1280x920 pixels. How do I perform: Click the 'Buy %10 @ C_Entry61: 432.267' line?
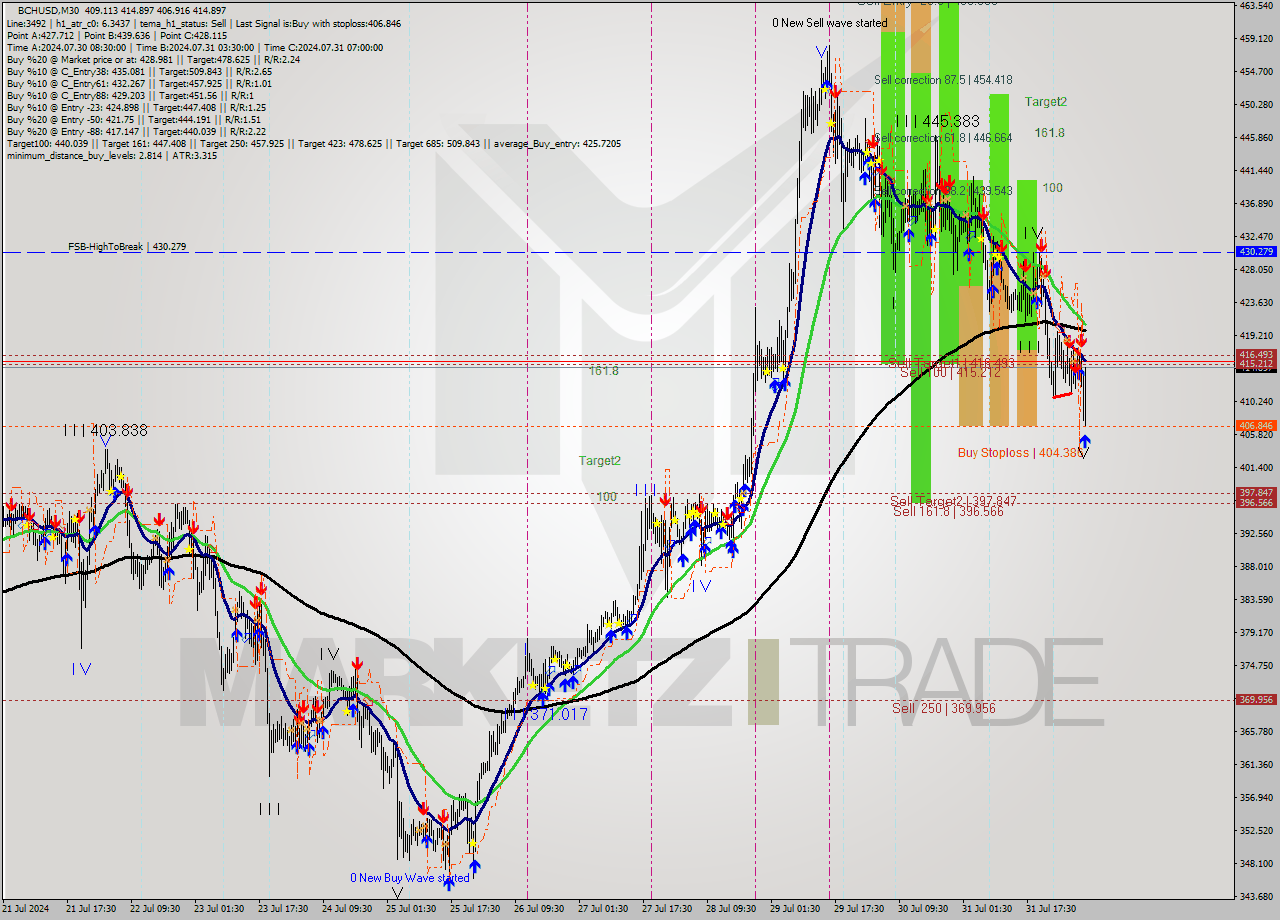(139, 83)
